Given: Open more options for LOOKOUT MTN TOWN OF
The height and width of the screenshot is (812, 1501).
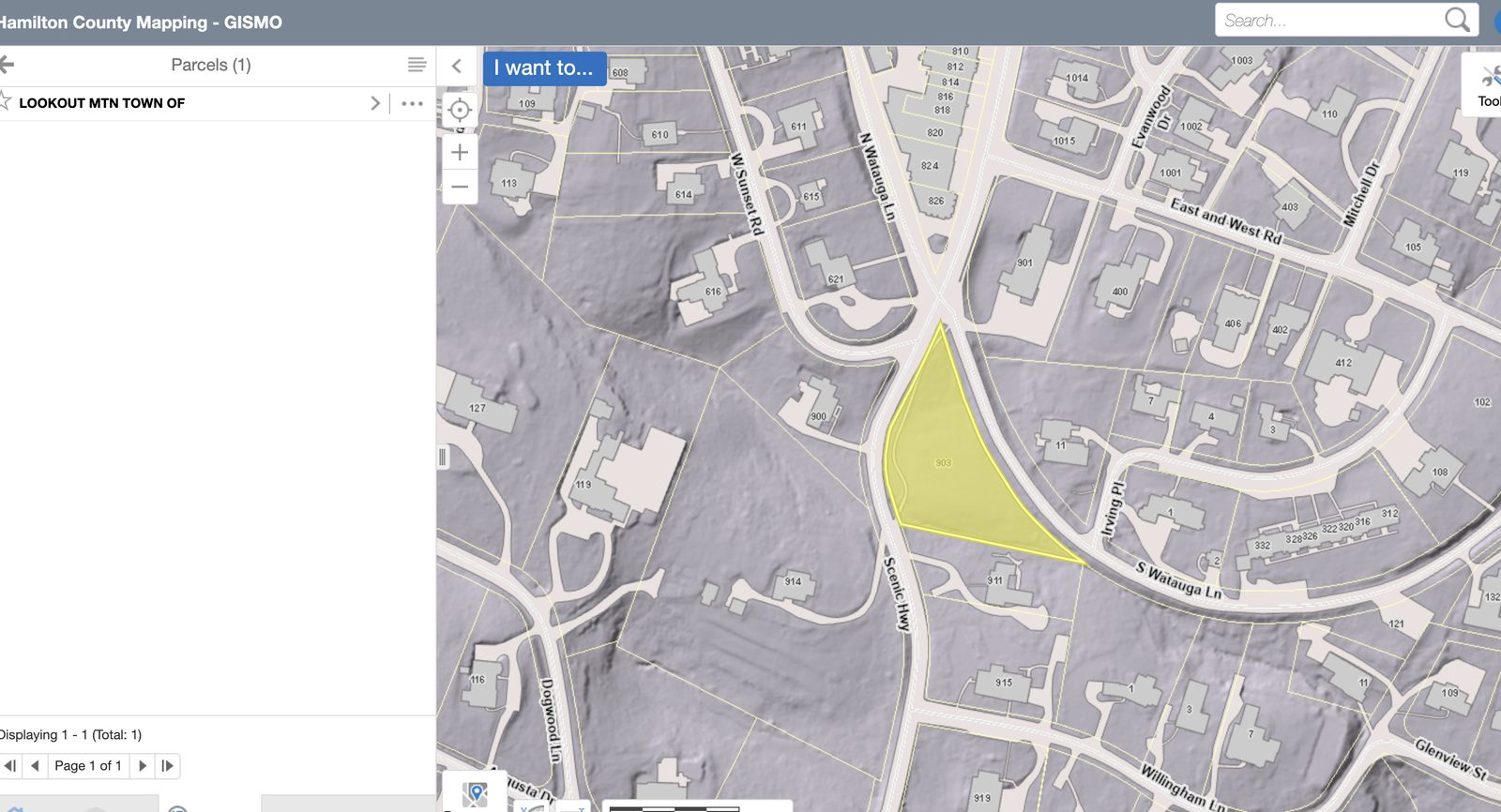Looking at the screenshot, I should point(412,103).
